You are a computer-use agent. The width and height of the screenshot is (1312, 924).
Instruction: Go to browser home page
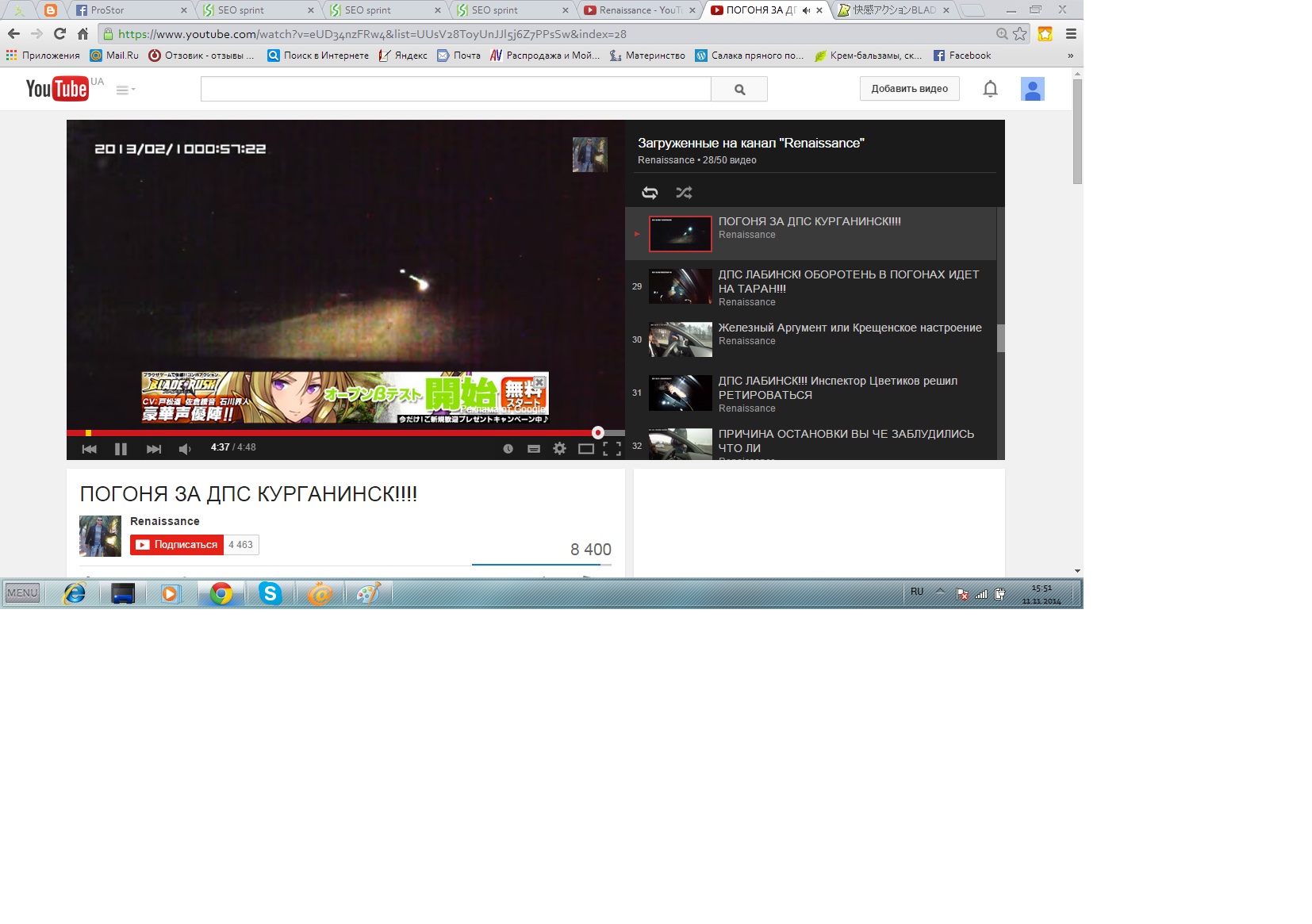click(x=82, y=34)
